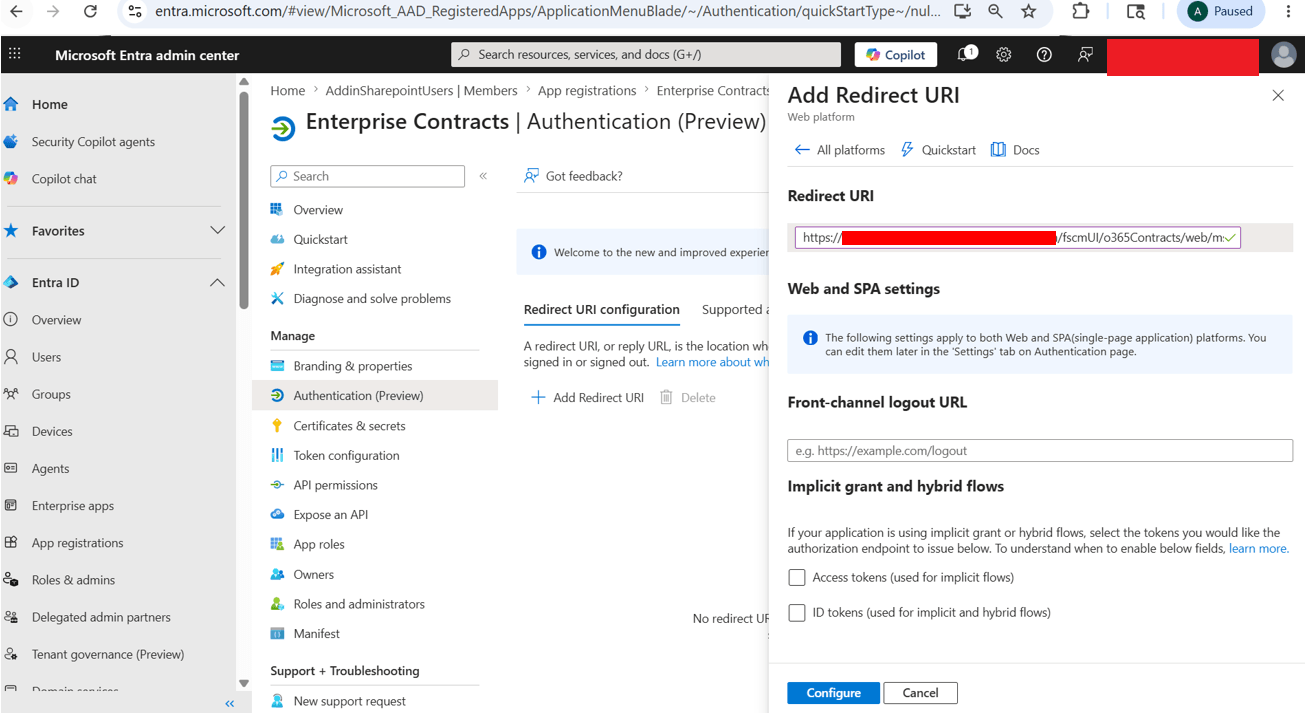Open Security Copilot agents
Viewport: 1306px width, 715px height.
click(x=93, y=142)
